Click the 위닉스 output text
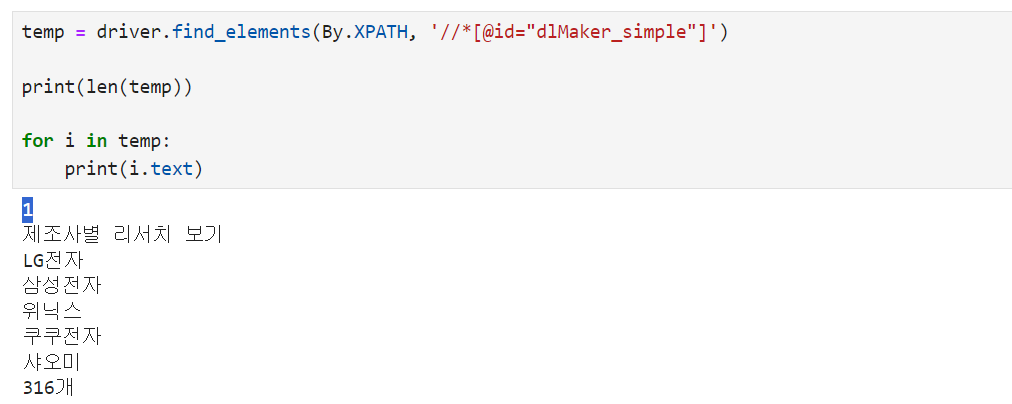The width and height of the screenshot is (1012, 404). tap(52, 311)
